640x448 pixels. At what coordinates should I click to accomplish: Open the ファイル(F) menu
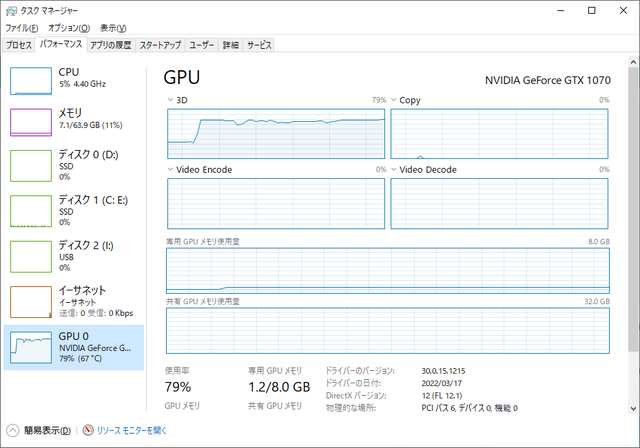coord(23,28)
